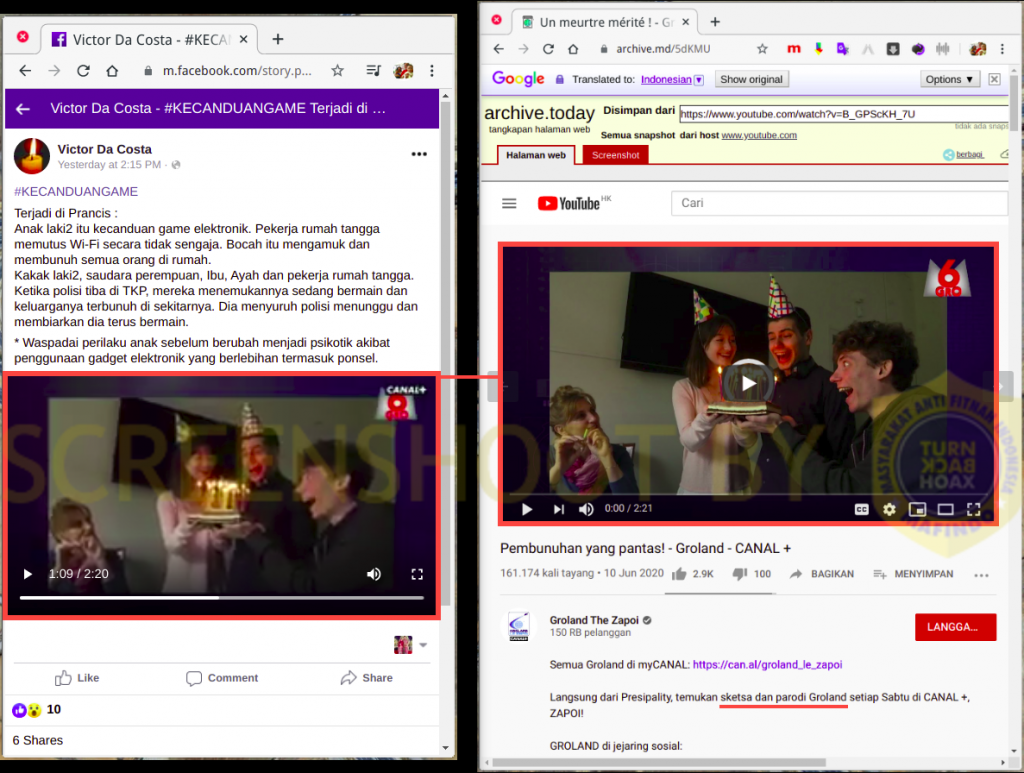This screenshot has width=1024, height=773.
Task: Close the Victor Da Costa browser tab
Action: pos(244,39)
